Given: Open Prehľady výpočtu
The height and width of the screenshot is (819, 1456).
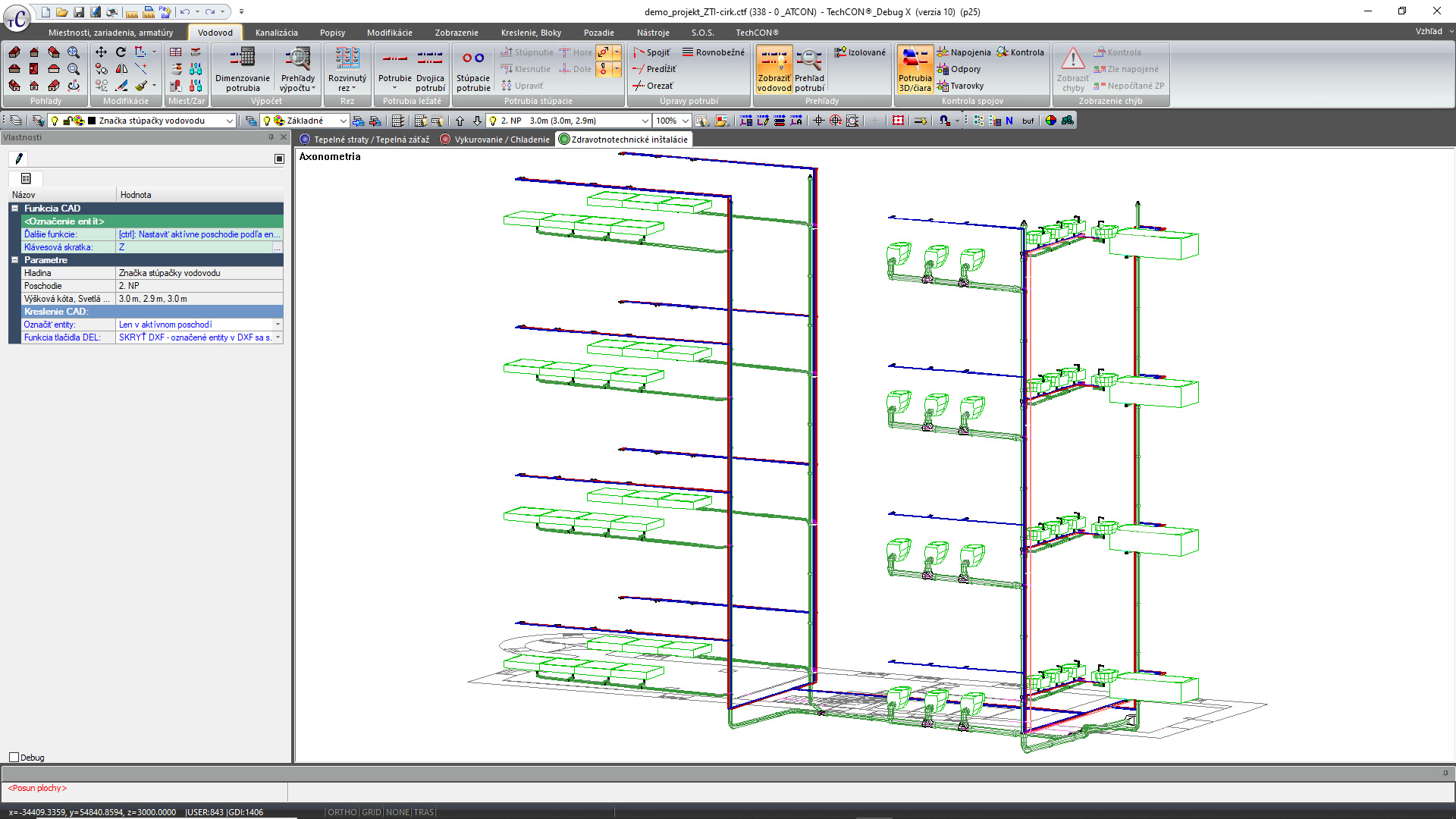Looking at the screenshot, I should (297, 70).
